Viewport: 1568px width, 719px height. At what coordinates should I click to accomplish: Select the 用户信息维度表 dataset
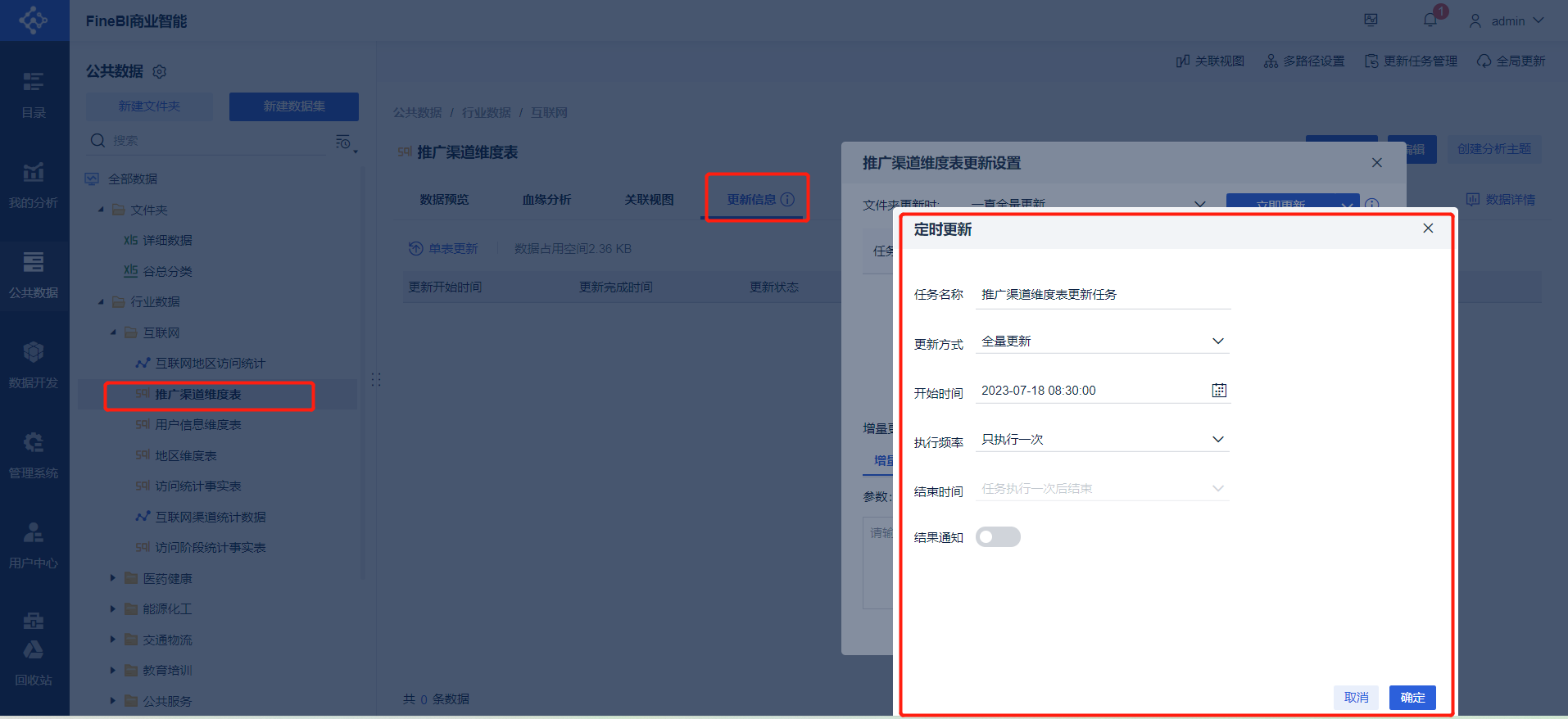(198, 424)
